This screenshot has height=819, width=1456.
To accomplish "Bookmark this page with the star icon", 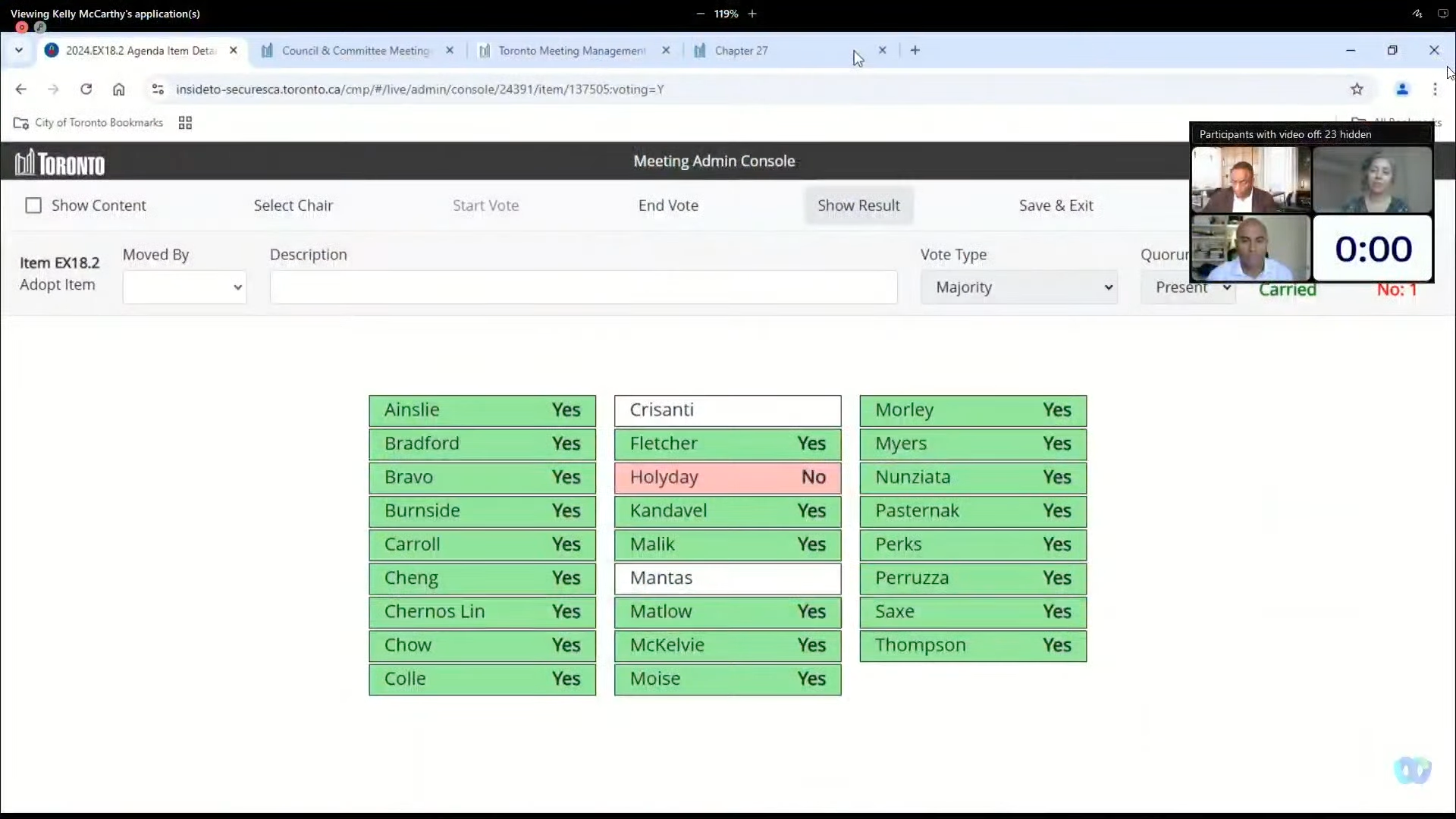I will 1357,89.
